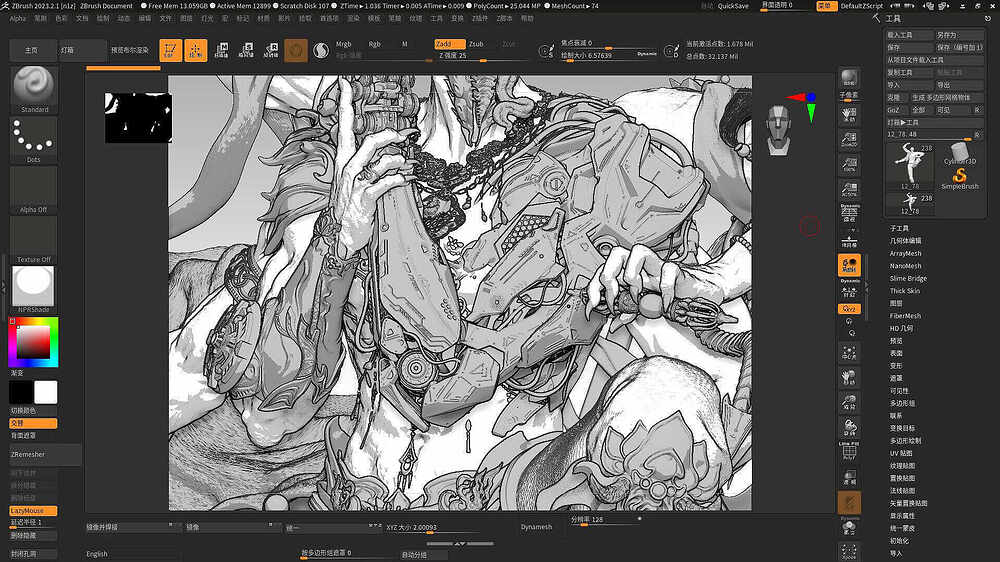Screen dimensions: 1000x562
Task: Click the NPRShade material sphere
Action: (34, 285)
